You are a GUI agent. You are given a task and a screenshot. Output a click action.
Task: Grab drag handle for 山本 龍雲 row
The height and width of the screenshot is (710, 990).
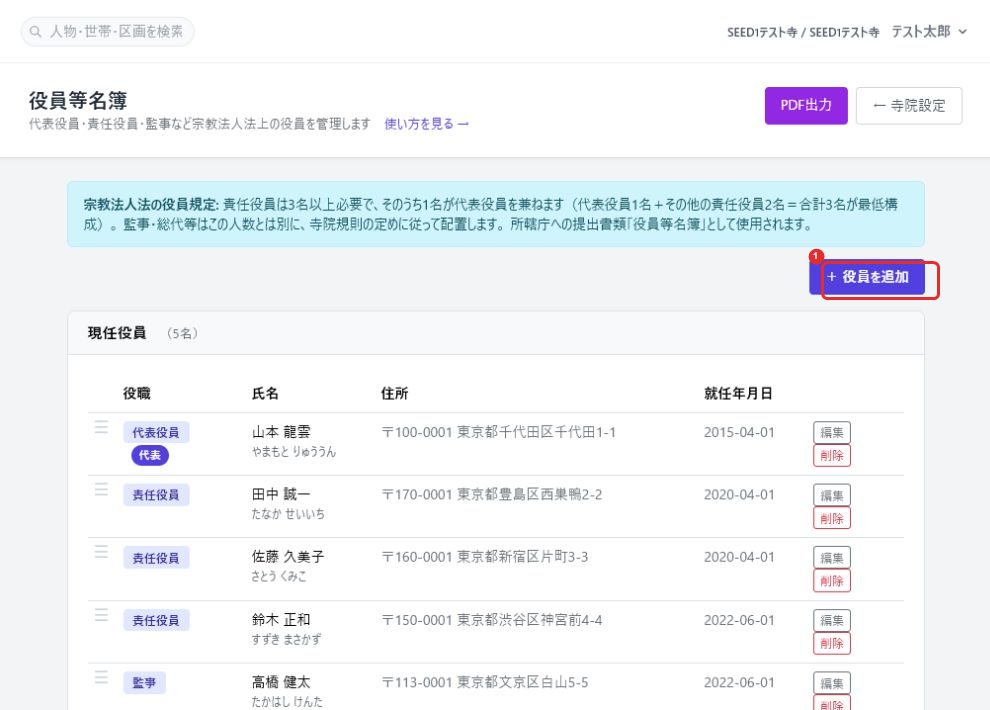101,427
